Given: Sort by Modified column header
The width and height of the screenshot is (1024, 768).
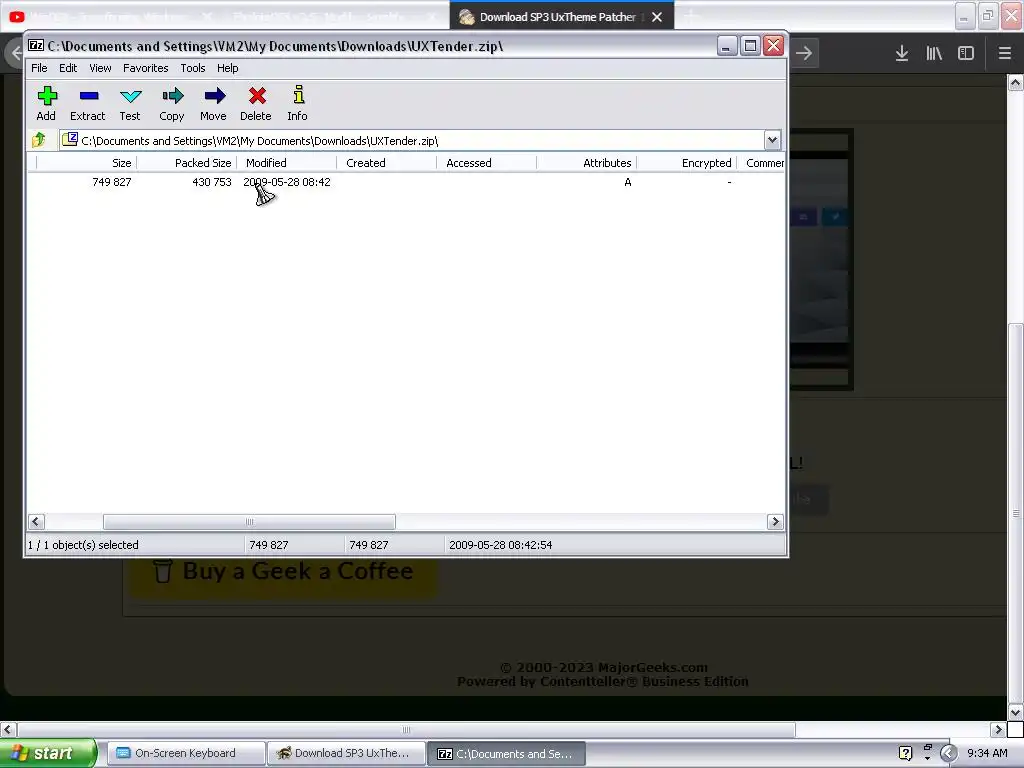Looking at the screenshot, I should click(287, 163).
